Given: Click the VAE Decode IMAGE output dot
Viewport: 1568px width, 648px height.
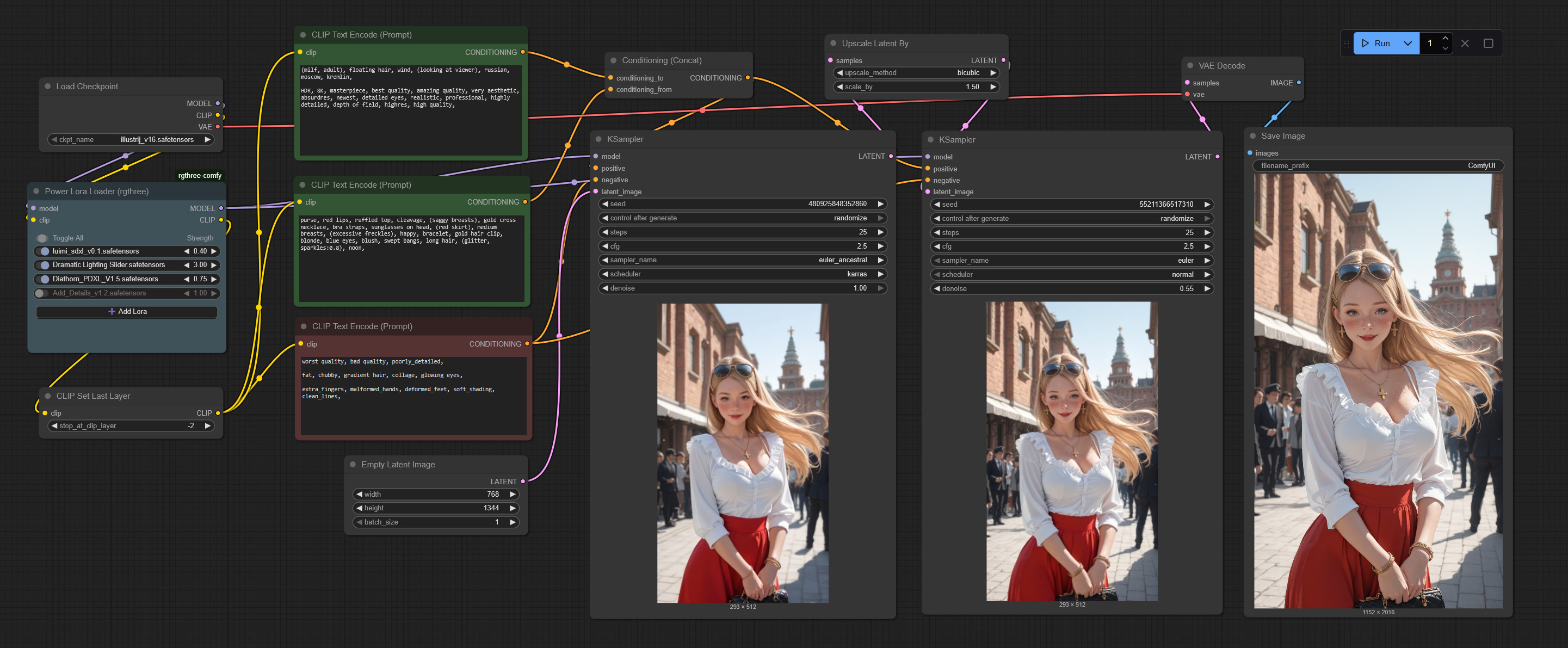Looking at the screenshot, I should coord(1299,83).
